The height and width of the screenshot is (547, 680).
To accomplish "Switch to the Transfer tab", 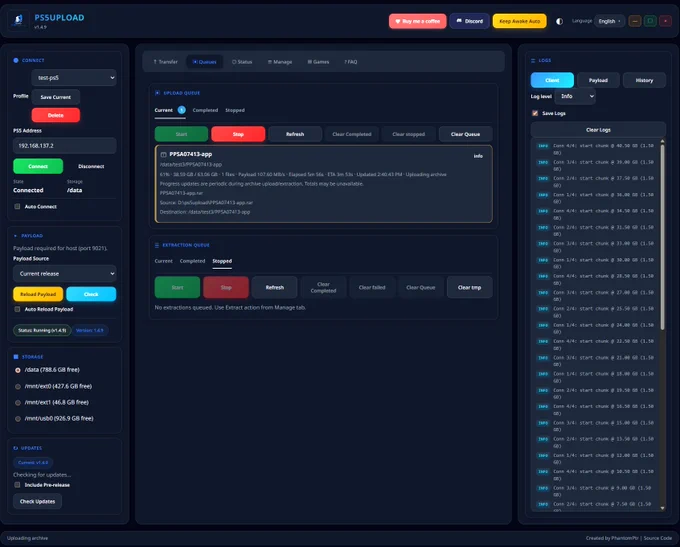I will point(165,62).
